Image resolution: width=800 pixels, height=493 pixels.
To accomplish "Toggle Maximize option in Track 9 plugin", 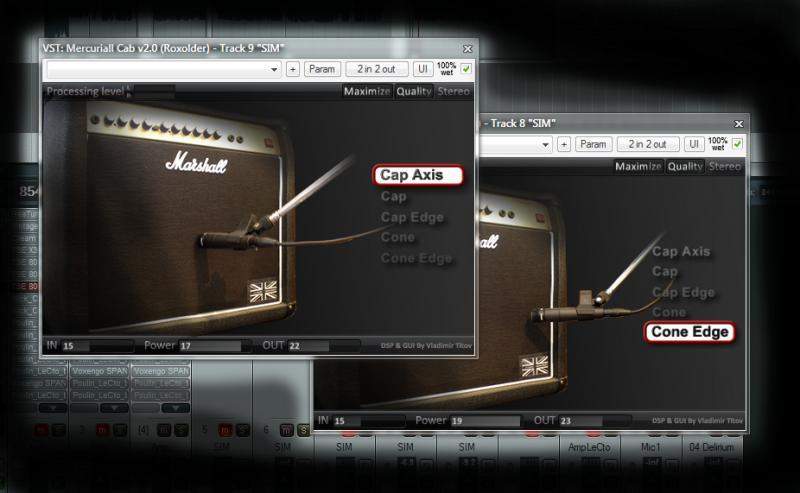I will coord(367,91).
